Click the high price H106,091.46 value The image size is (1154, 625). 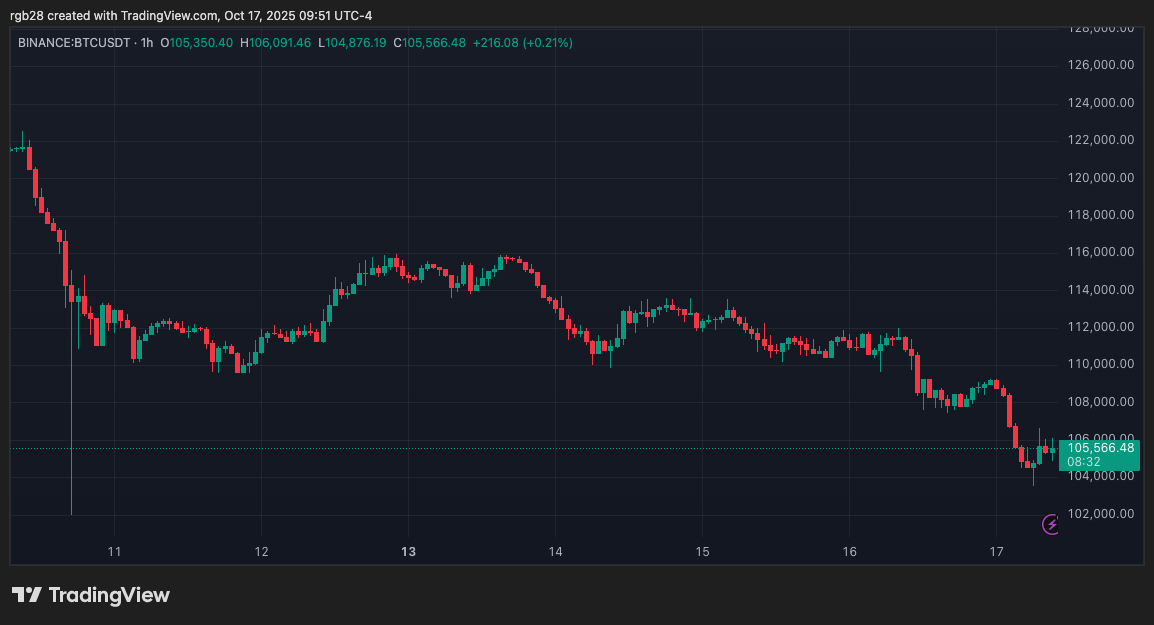click(x=275, y=43)
